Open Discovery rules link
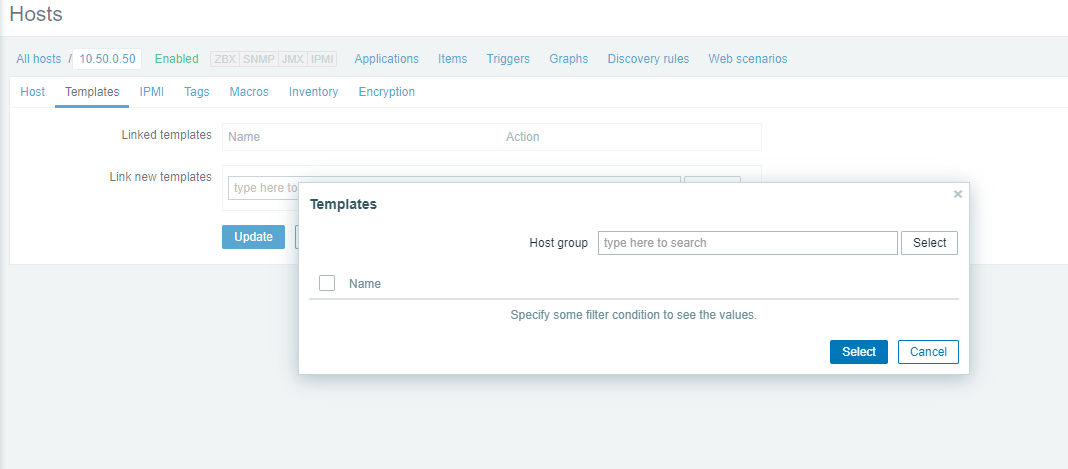Image resolution: width=1068 pixels, height=469 pixels. pos(648,59)
